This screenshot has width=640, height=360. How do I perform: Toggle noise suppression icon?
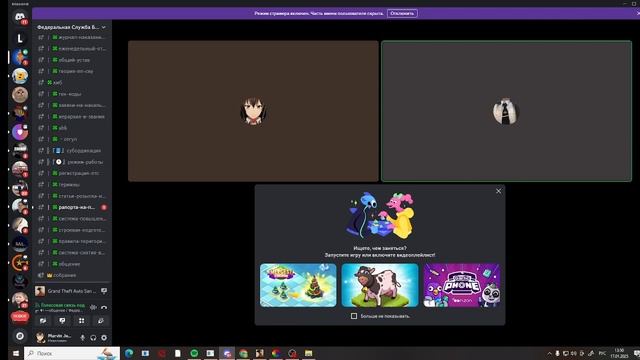tap(93, 307)
